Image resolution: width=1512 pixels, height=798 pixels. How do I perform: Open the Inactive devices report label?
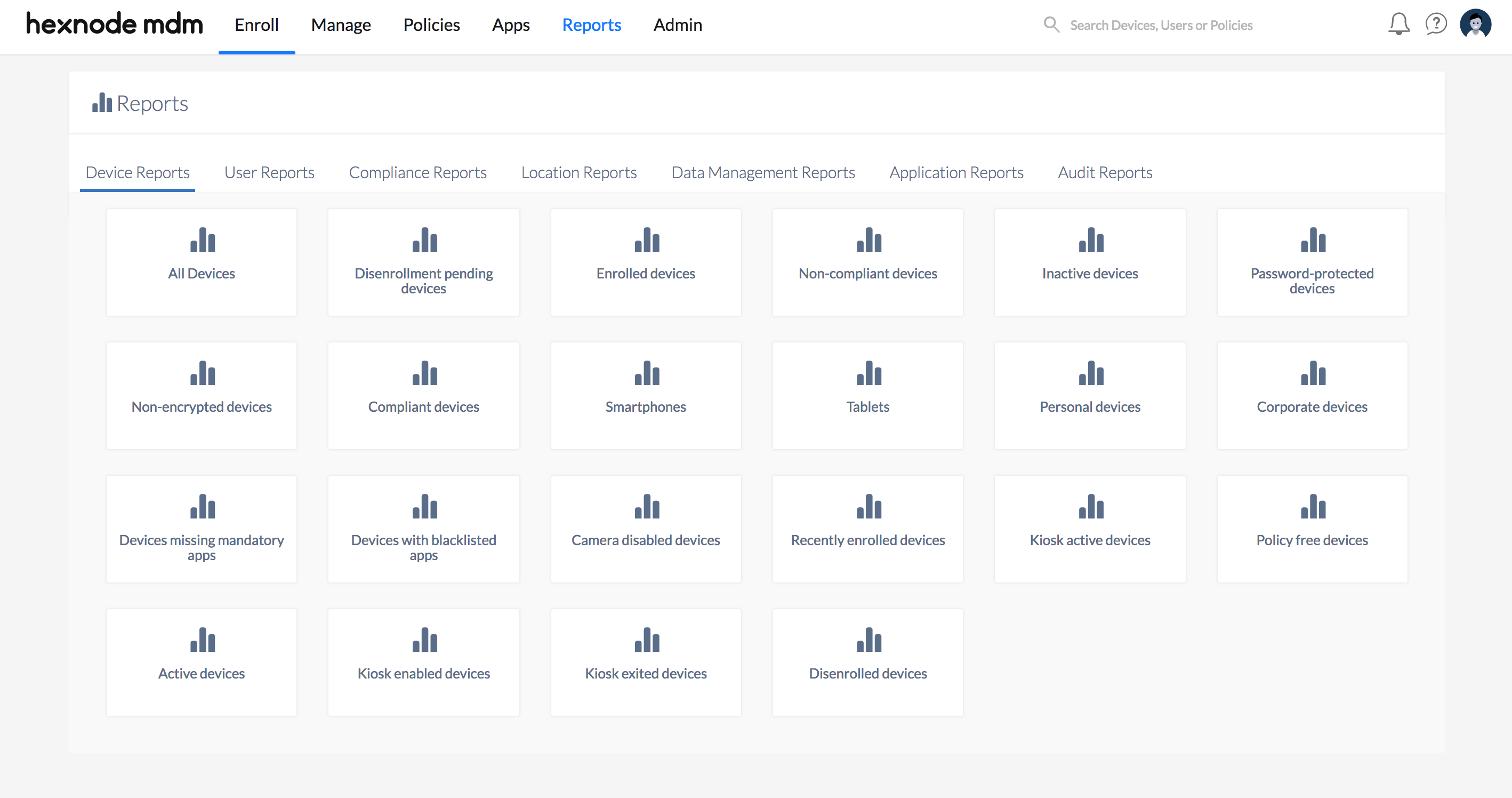click(x=1089, y=274)
